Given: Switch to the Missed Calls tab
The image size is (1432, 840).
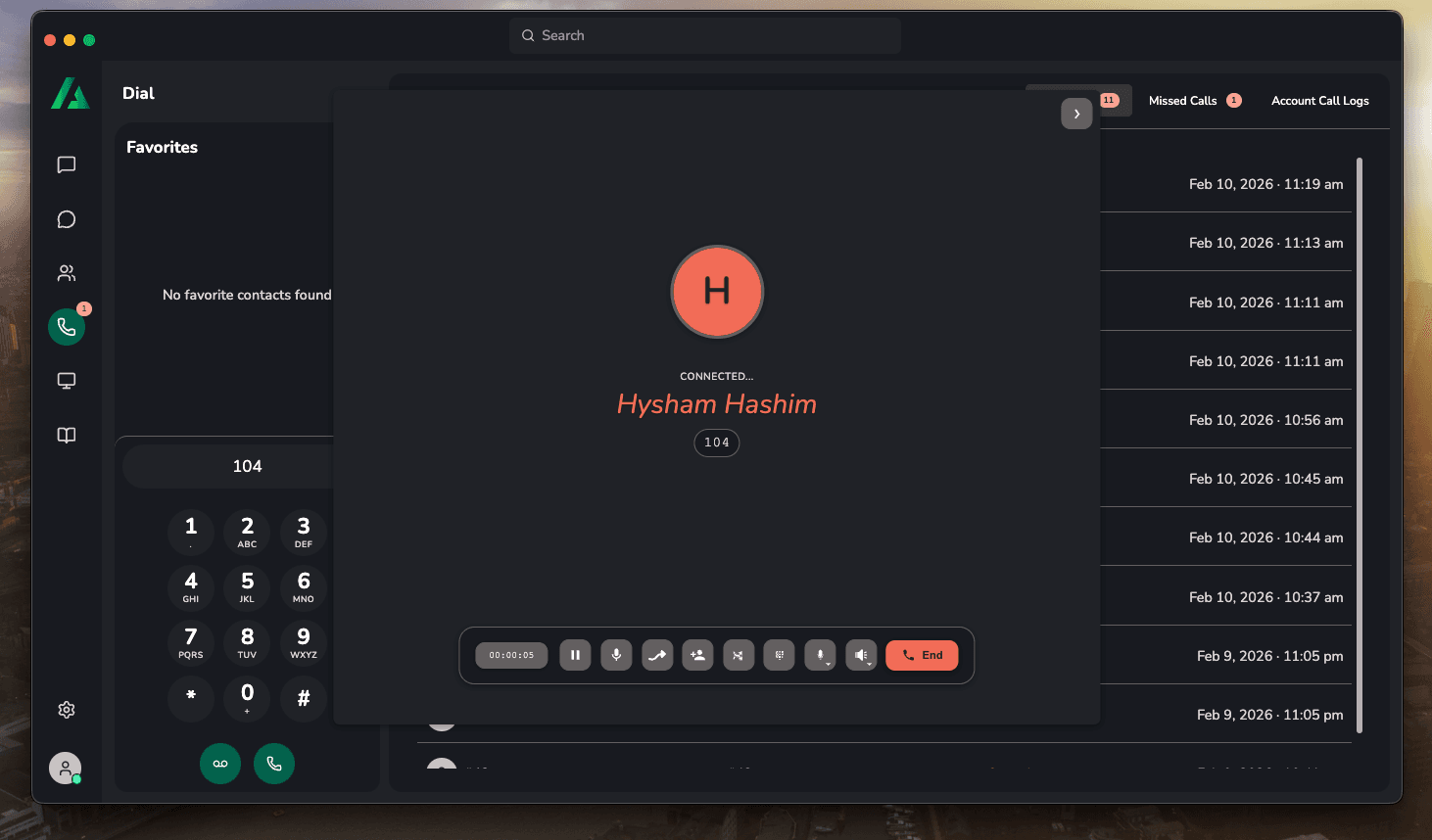Looking at the screenshot, I should [x=1185, y=100].
